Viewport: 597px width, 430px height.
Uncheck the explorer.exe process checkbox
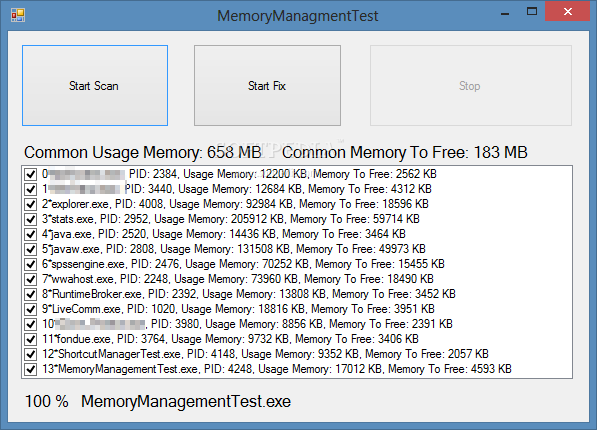(30, 204)
